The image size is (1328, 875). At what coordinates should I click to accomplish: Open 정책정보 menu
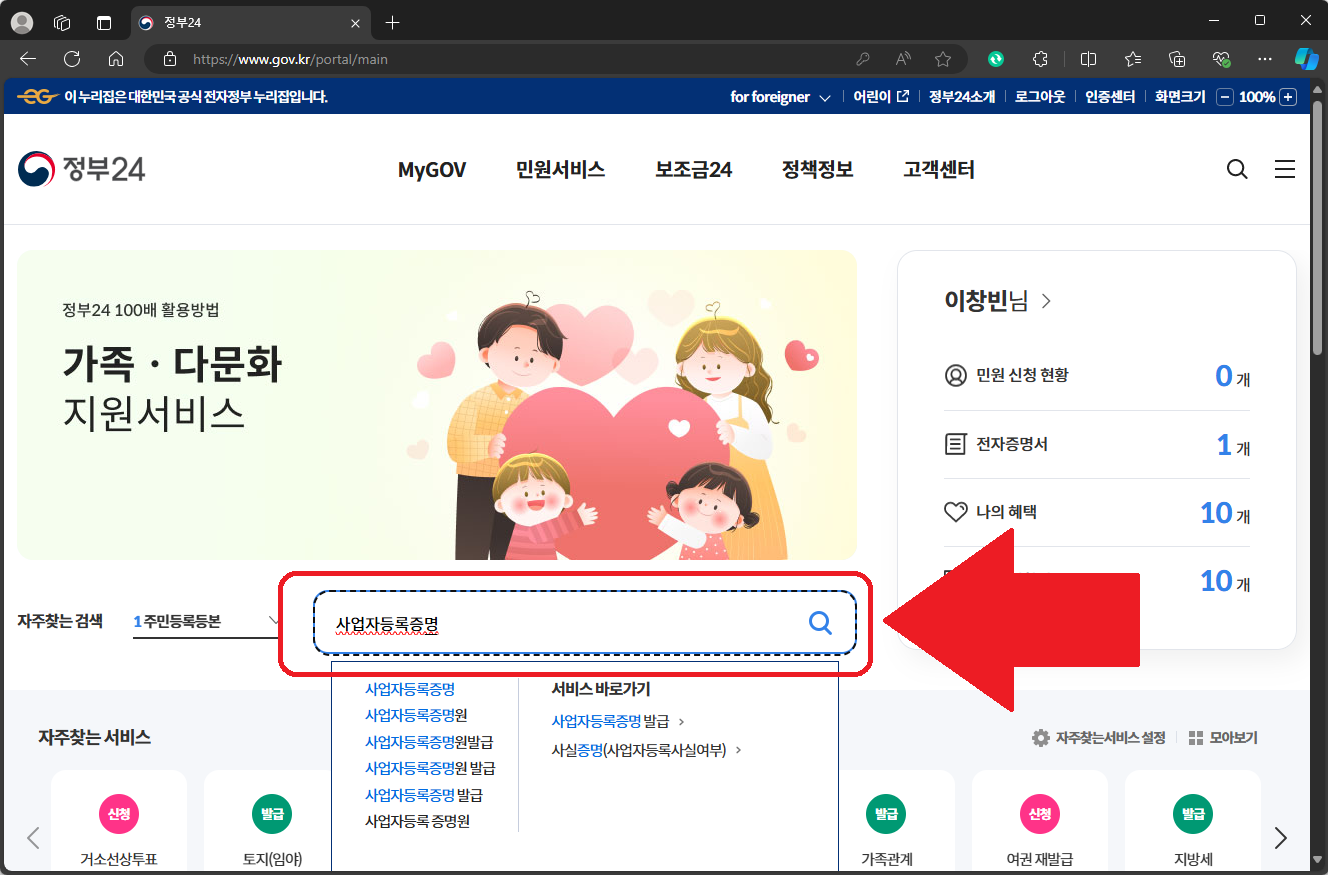tap(818, 170)
